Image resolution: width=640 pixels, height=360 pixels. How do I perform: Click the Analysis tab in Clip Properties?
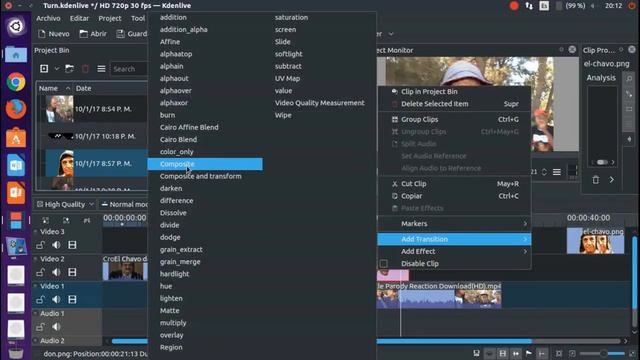tap(601, 78)
